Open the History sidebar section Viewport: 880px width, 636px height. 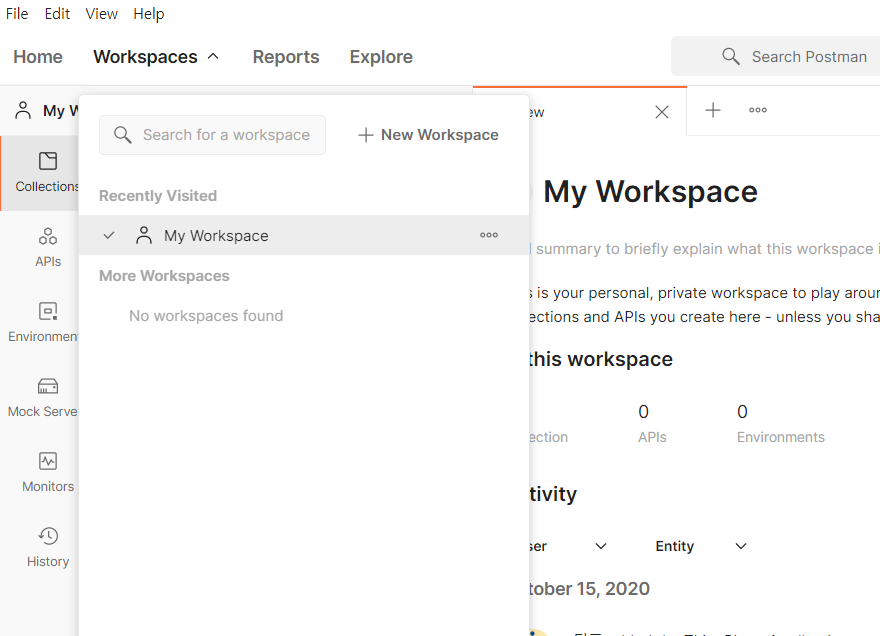pyautogui.click(x=48, y=547)
